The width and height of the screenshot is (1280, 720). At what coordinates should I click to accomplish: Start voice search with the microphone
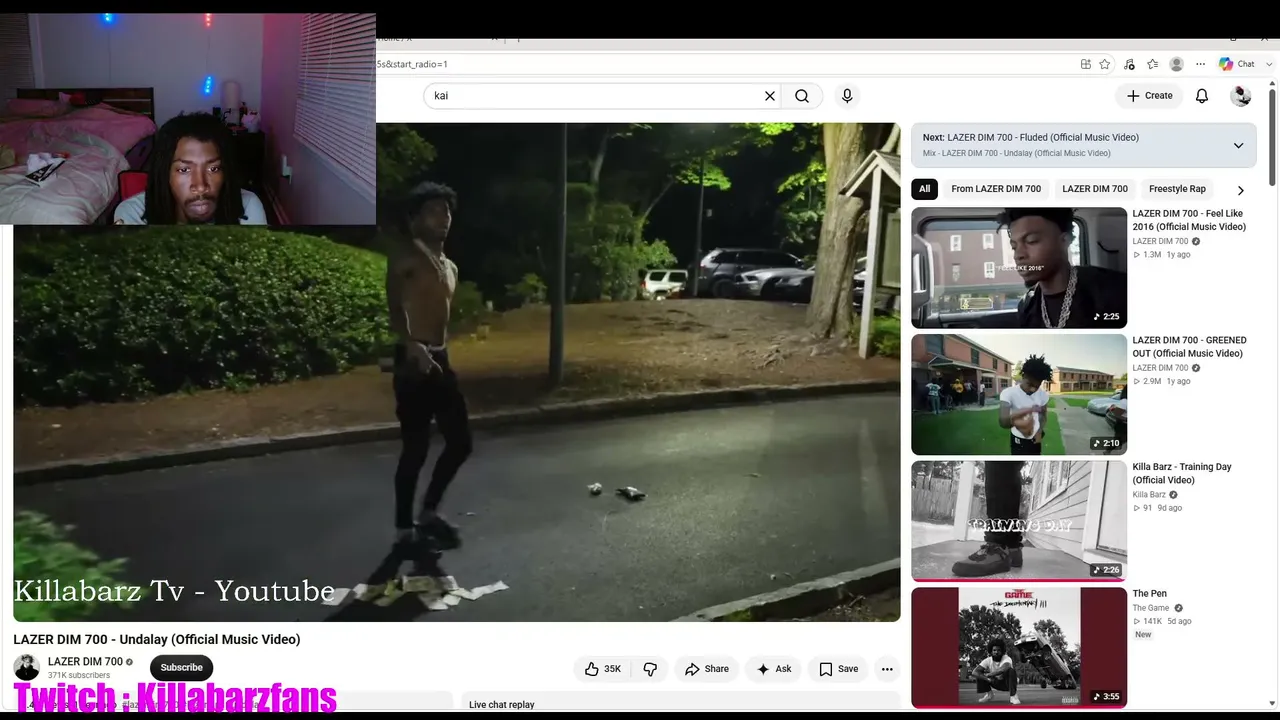[847, 96]
